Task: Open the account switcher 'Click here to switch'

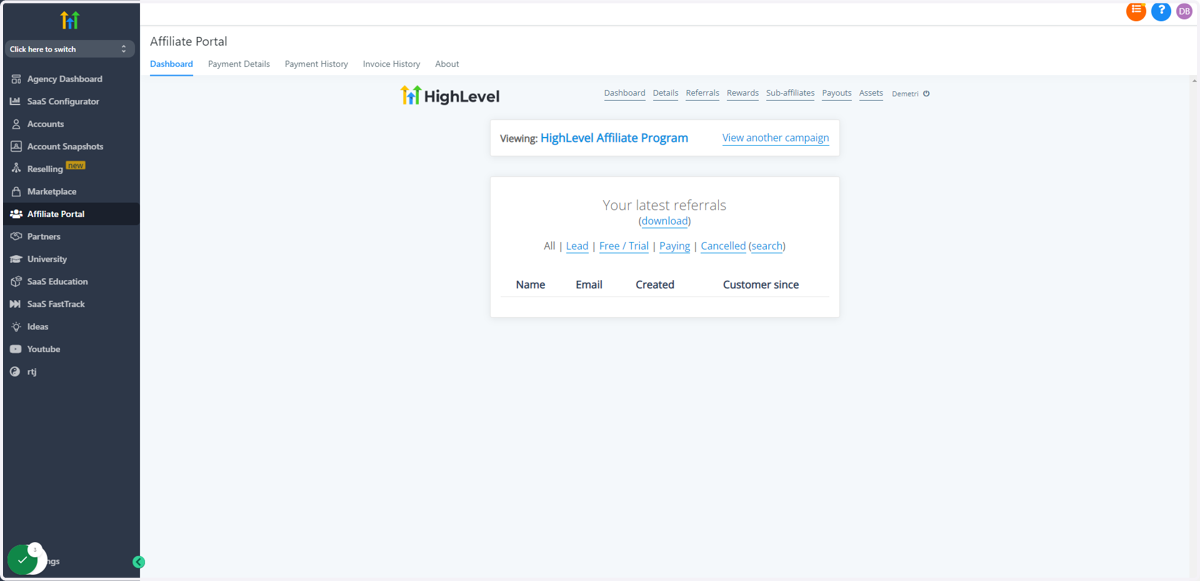Action: (69, 49)
